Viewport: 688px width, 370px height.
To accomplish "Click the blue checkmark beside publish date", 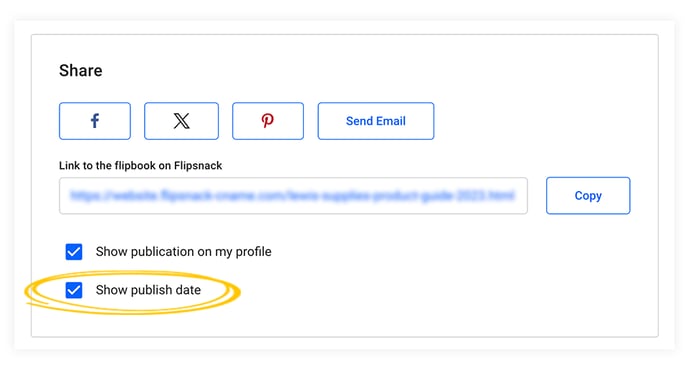I will [x=74, y=290].
